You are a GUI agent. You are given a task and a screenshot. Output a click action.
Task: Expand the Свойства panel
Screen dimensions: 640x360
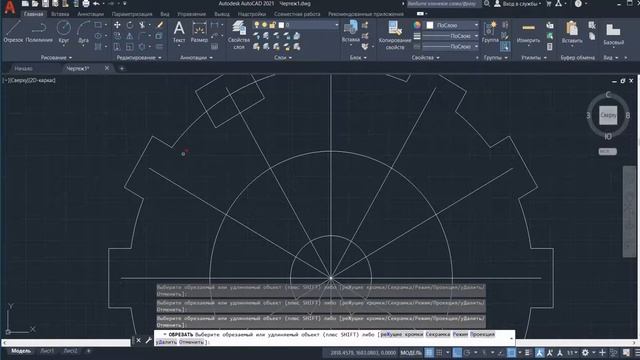pos(425,58)
